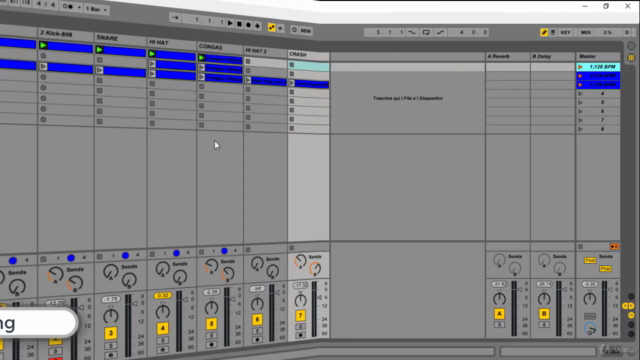The width and height of the screenshot is (640, 360).
Task: Toggle track activator 7 on CRASH
Action: (x=300, y=316)
